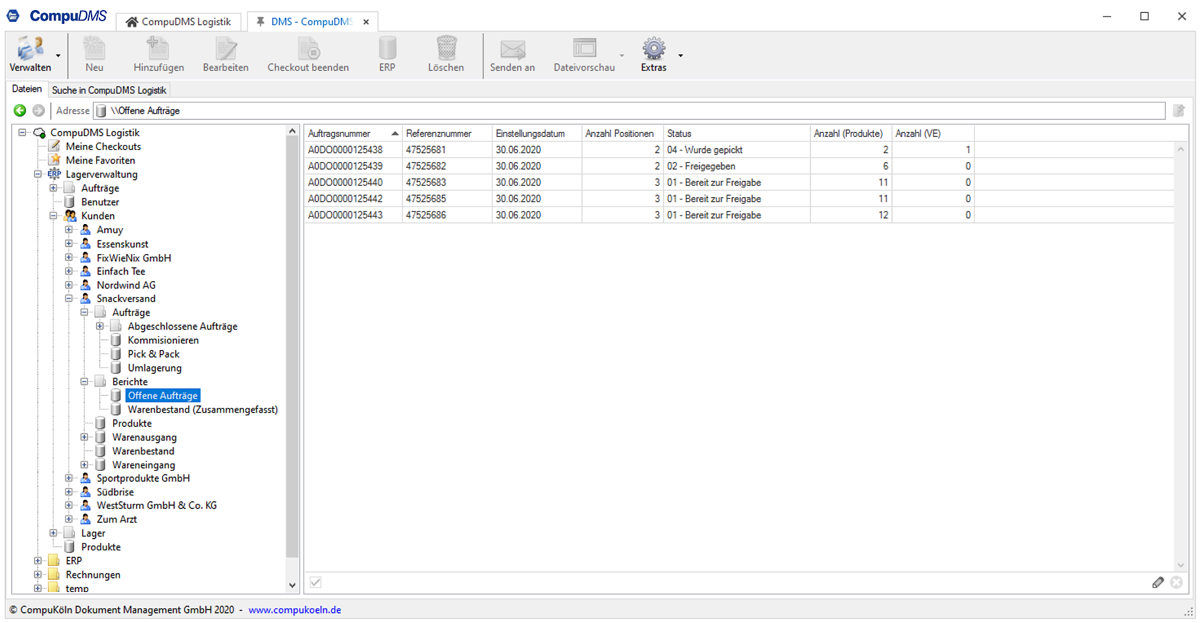Sort by the Status column header
Screen dimensions: 1200x623
click(x=737, y=134)
